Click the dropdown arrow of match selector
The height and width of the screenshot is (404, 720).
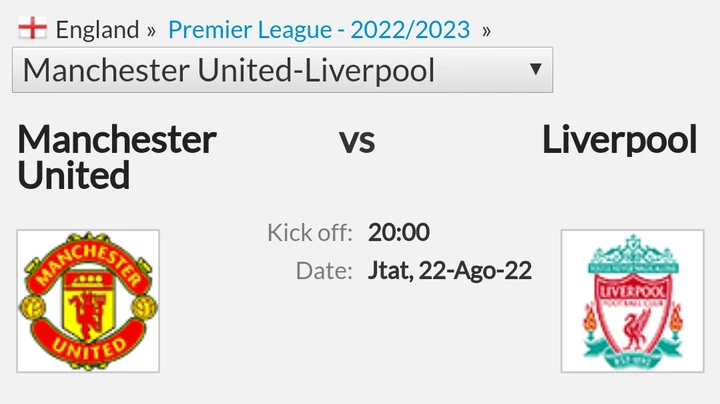(535, 70)
